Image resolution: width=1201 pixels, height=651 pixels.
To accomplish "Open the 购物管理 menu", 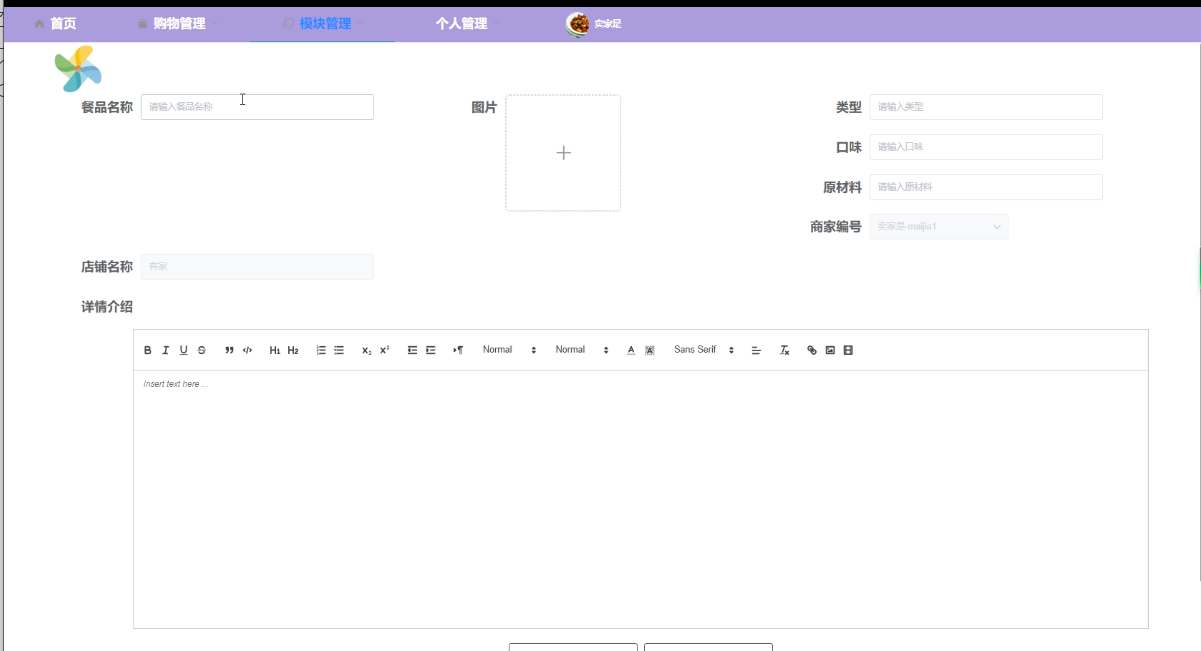I will click(x=179, y=23).
